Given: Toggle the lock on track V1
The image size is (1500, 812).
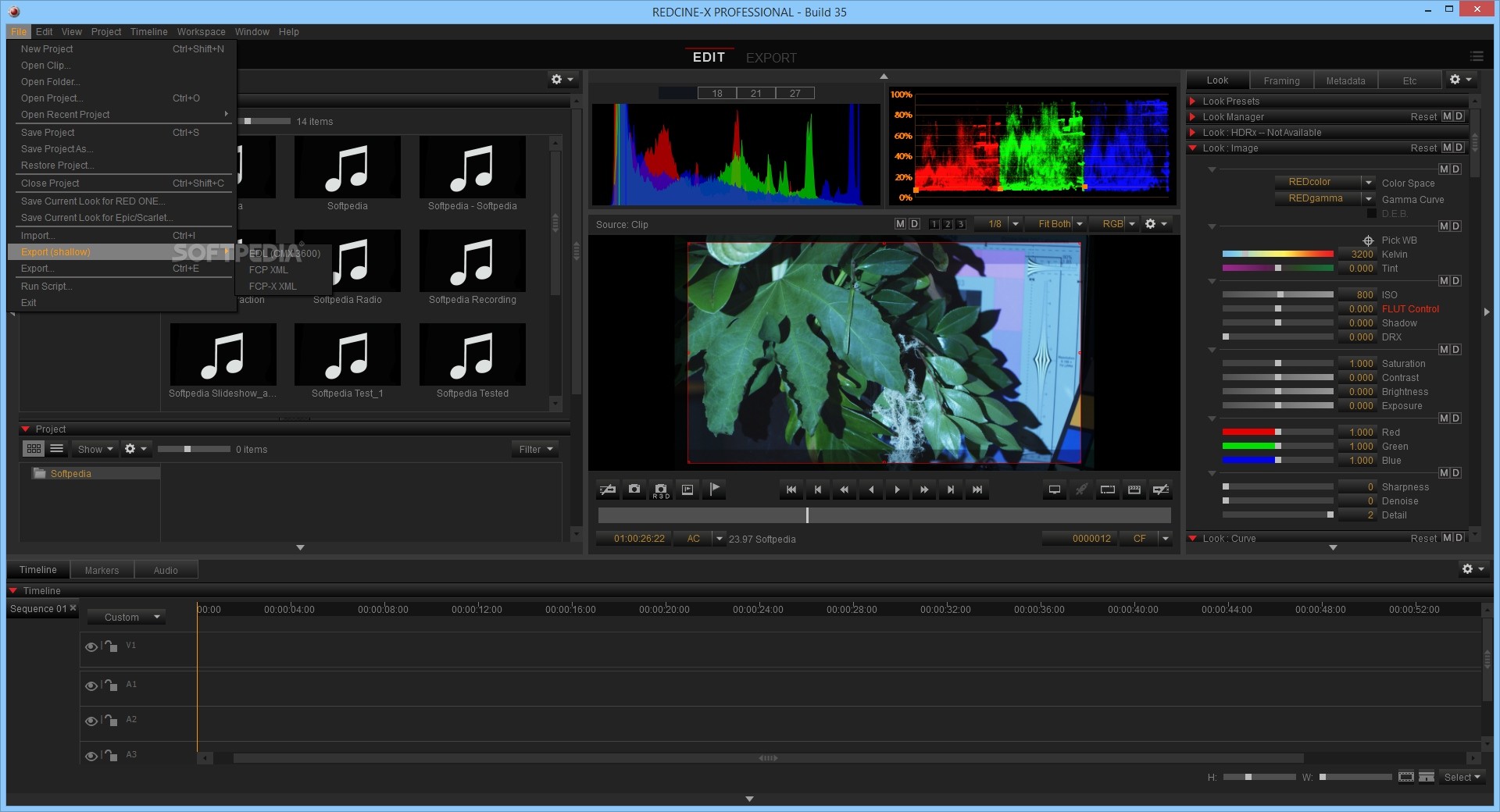Looking at the screenshot, I should (112, 646).
